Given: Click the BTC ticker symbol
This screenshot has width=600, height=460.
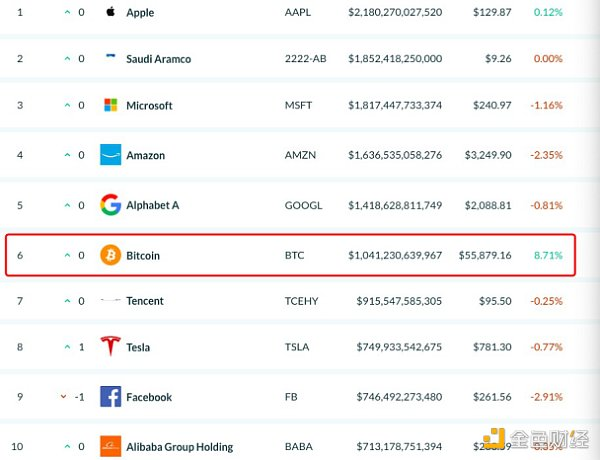Looking at the screenshot, I should point(294,256).
